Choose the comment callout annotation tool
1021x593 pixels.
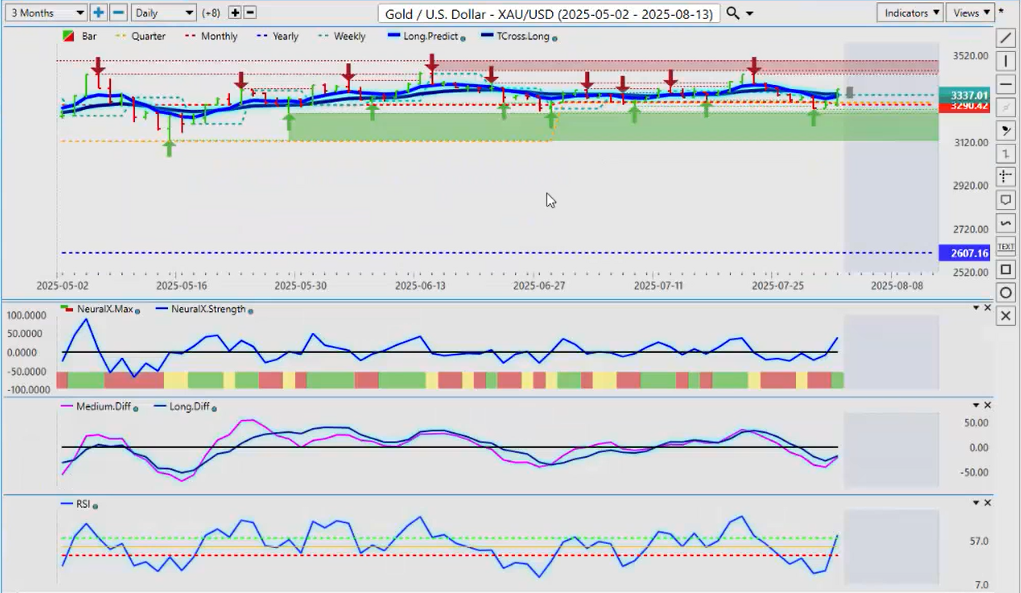click(x=1006, y=200)
